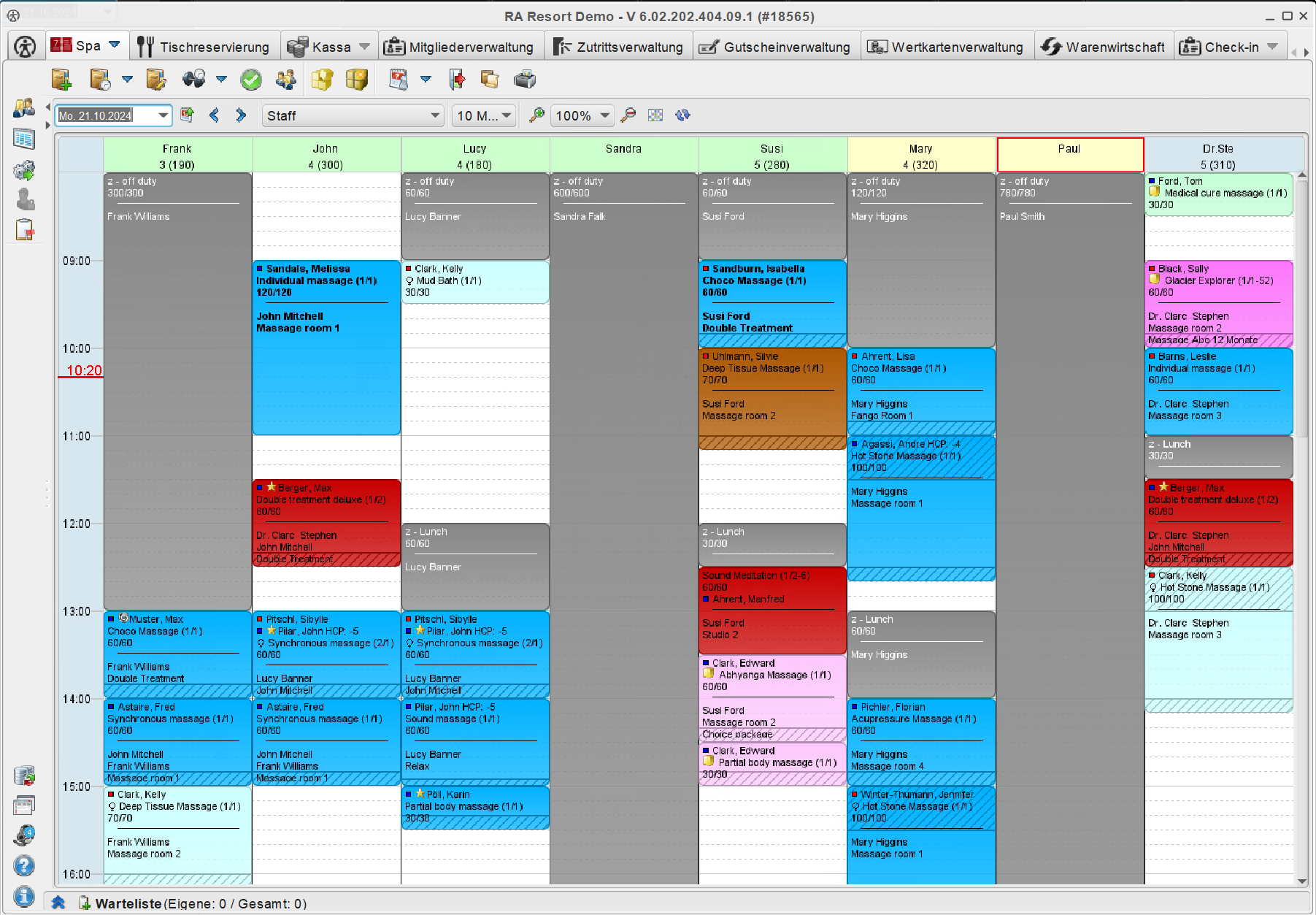The image size is (1316, 915).
Task: Open the Tischreservierung tab
Action: pos(204,47)
